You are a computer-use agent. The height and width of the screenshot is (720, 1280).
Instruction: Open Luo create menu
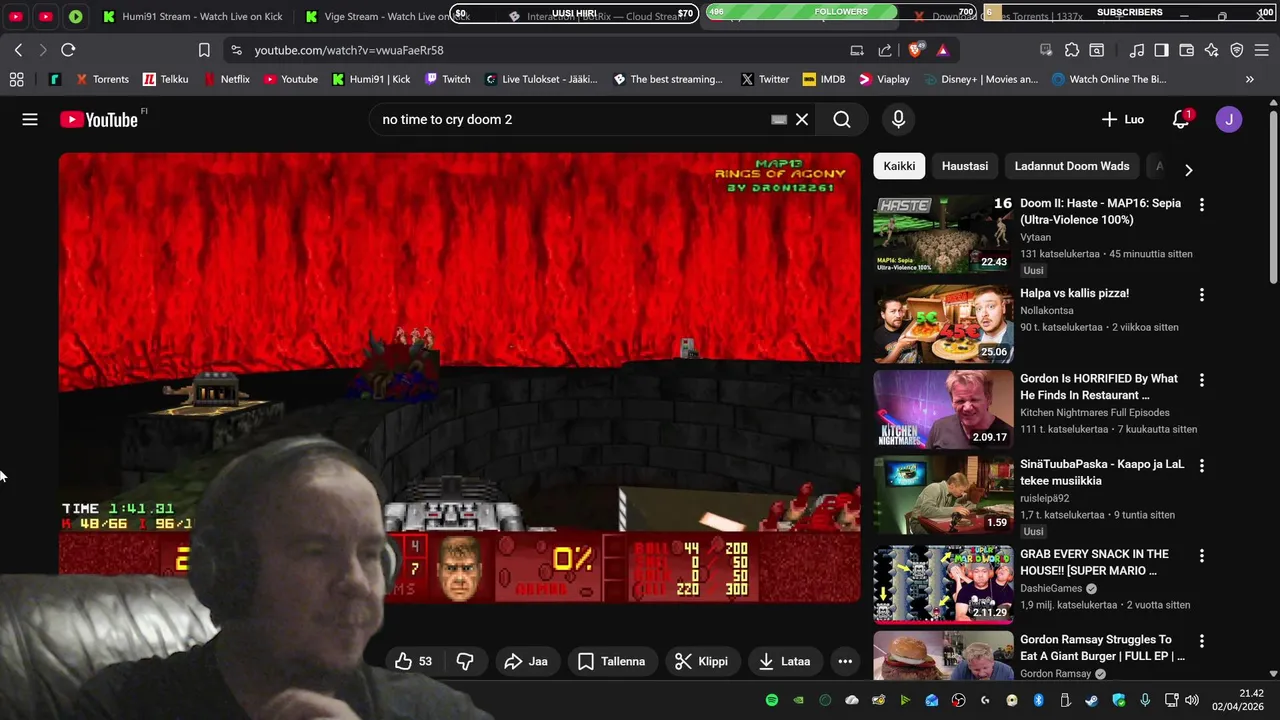[1123, 119]
